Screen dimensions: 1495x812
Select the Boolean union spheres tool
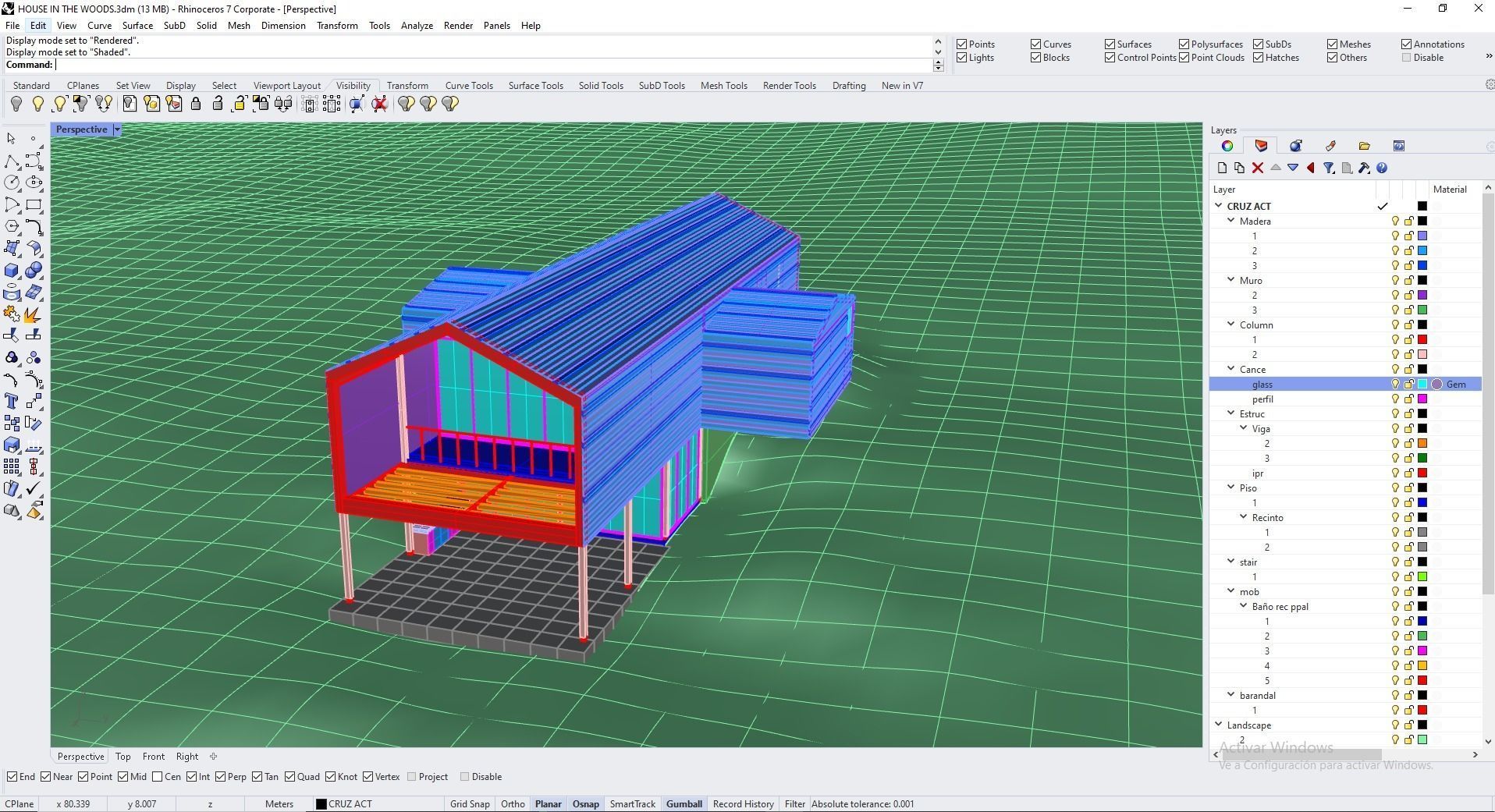point(34,271)
